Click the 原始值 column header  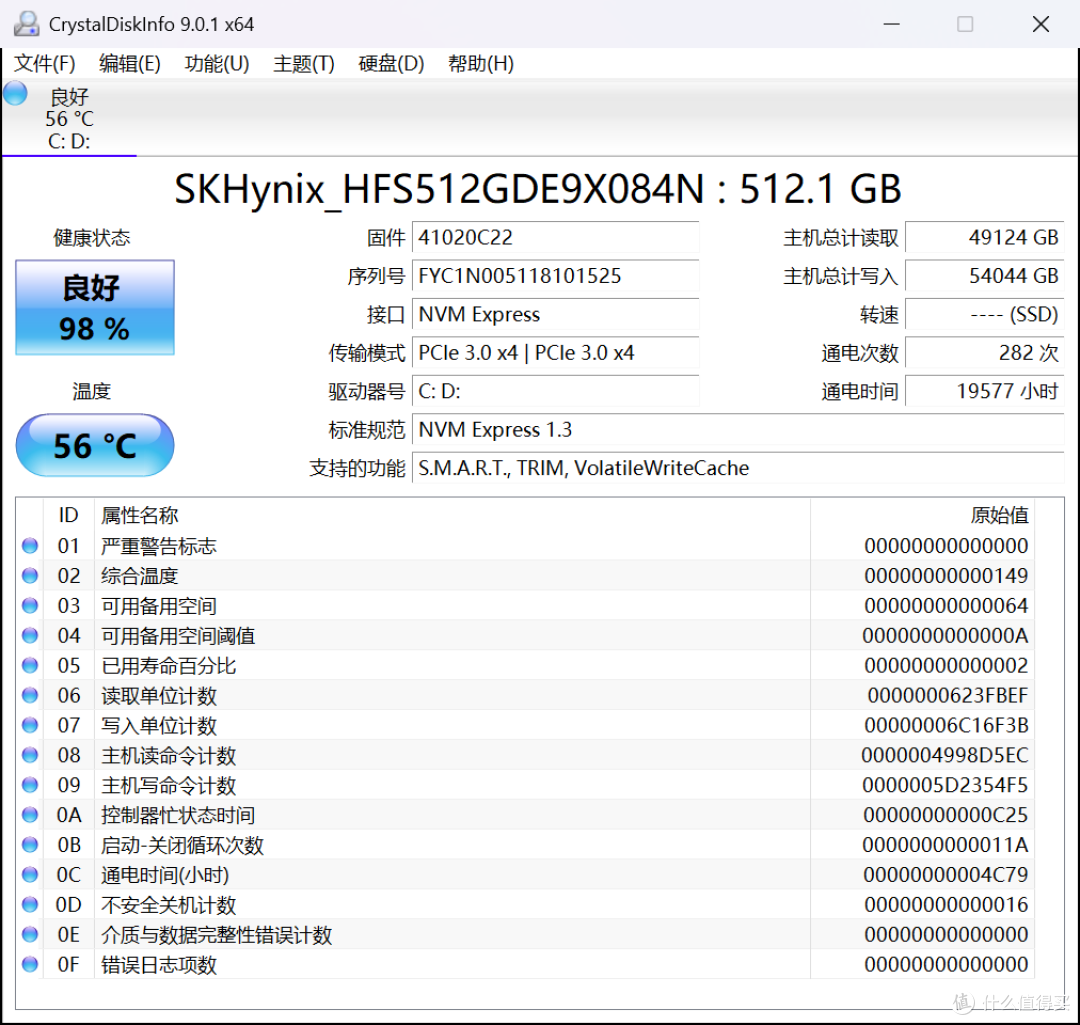click(922, 515)
